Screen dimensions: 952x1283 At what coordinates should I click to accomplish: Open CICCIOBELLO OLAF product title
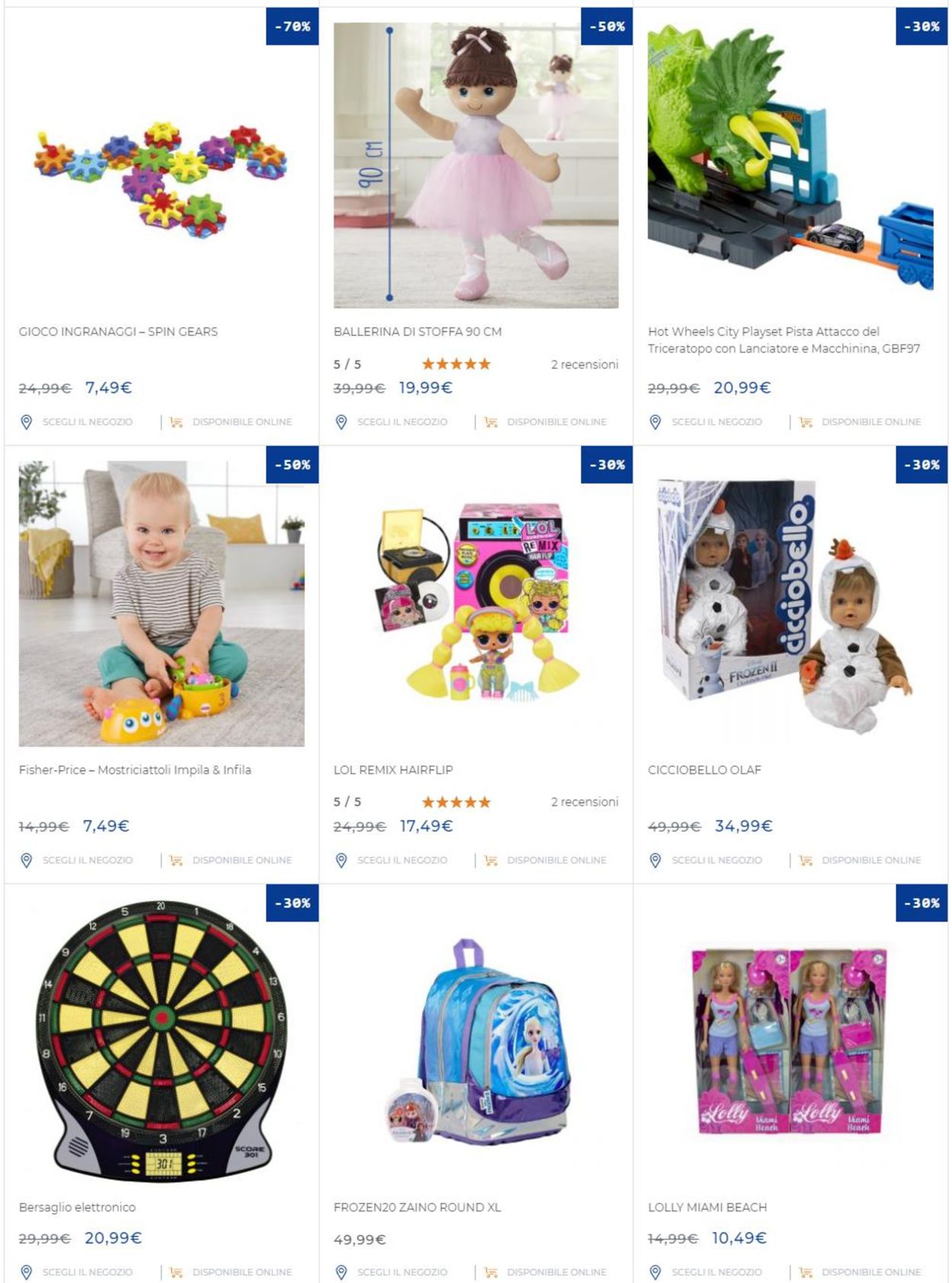click(x=704, y=769)
